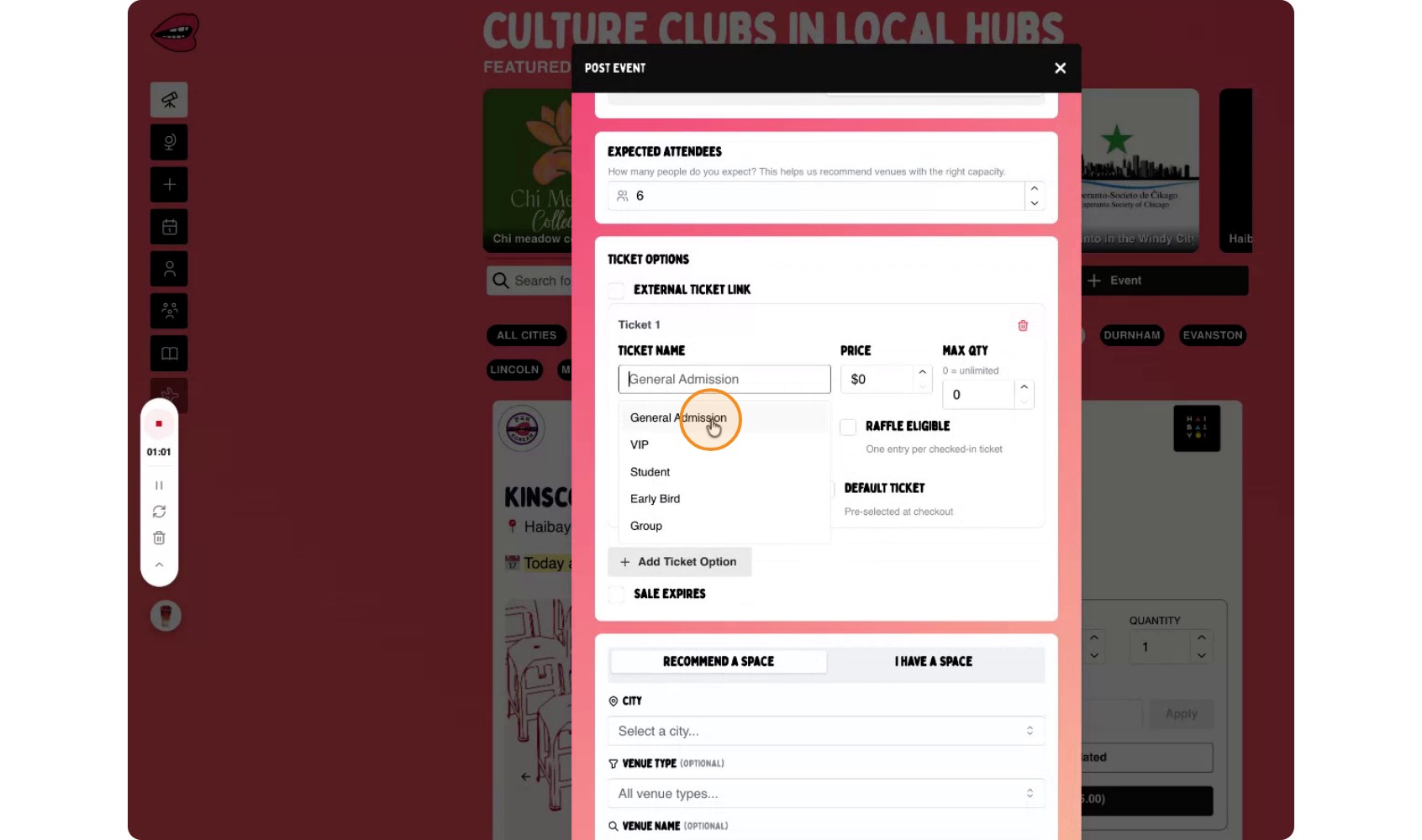Click the Price input field
This screenshot has width=1422, height=840.
pos(877,379)
